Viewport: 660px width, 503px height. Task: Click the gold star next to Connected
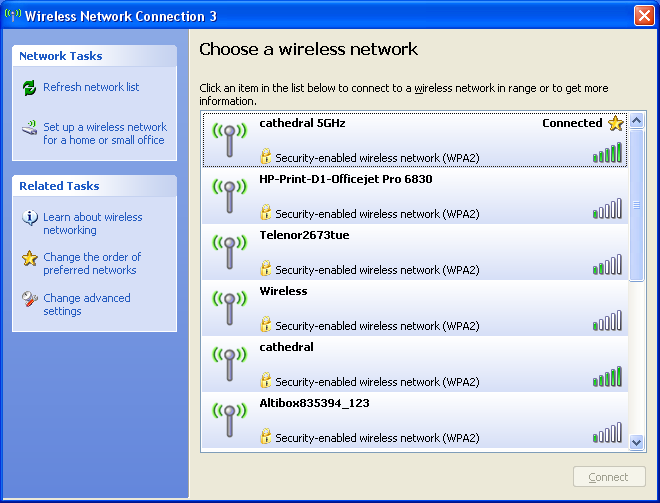coord(616,123)
